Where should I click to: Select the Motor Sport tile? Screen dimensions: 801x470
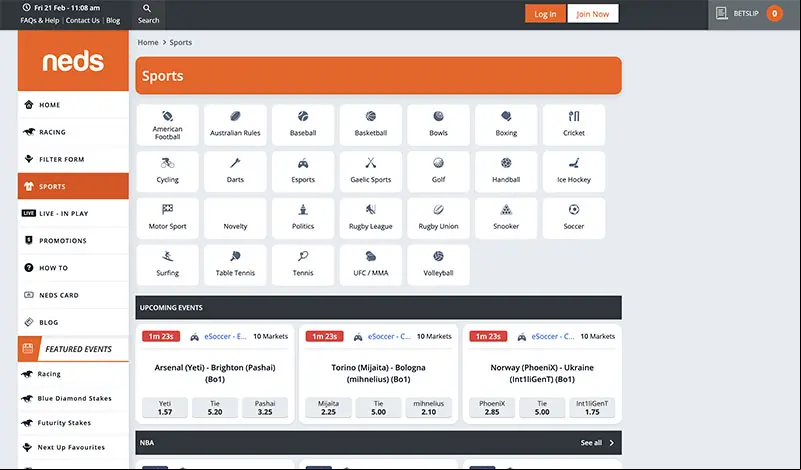point(168,218)
